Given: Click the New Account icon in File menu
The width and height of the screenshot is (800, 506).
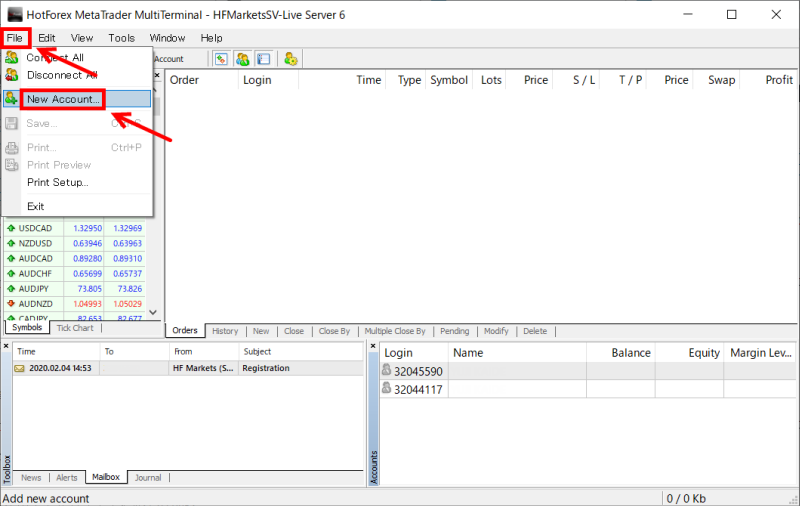Looking at the screenshot, I should (x=12, y=99).
